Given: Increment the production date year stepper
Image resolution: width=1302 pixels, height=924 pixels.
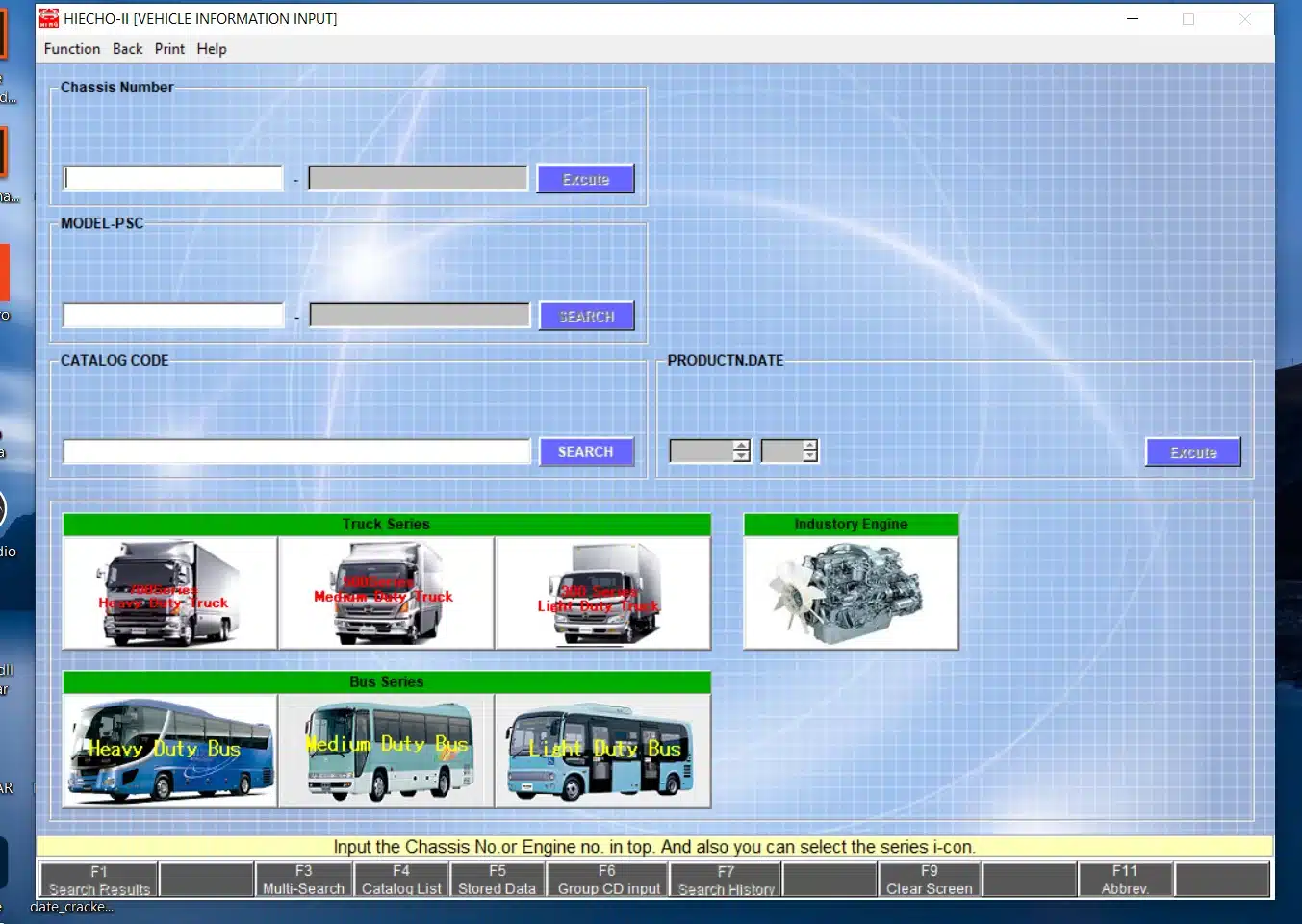Looking at the screenshot, I should click(739, 445).
